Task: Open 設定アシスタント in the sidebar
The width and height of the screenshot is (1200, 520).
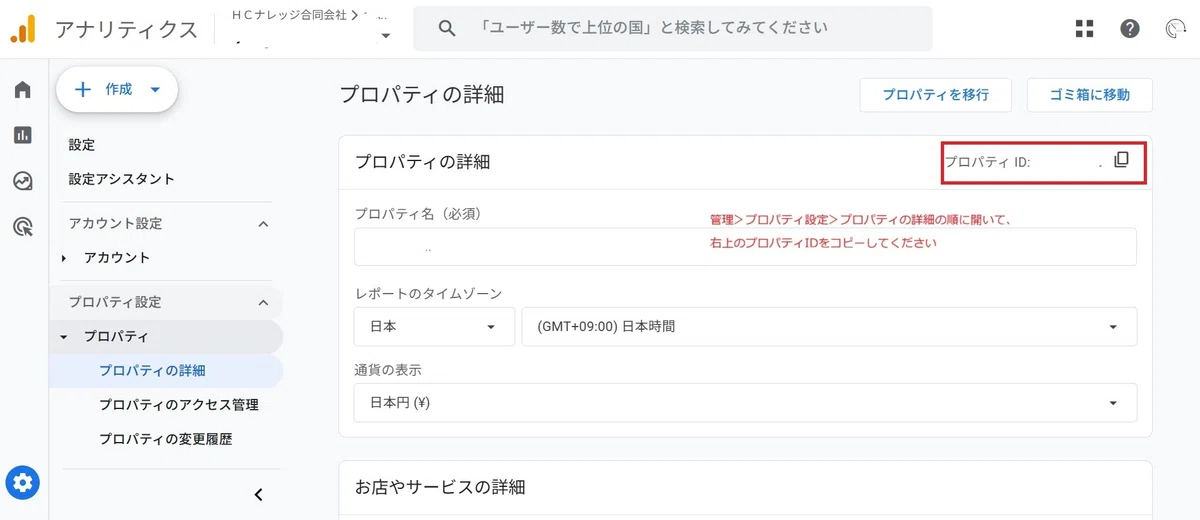Action: (x=122, y=179)
